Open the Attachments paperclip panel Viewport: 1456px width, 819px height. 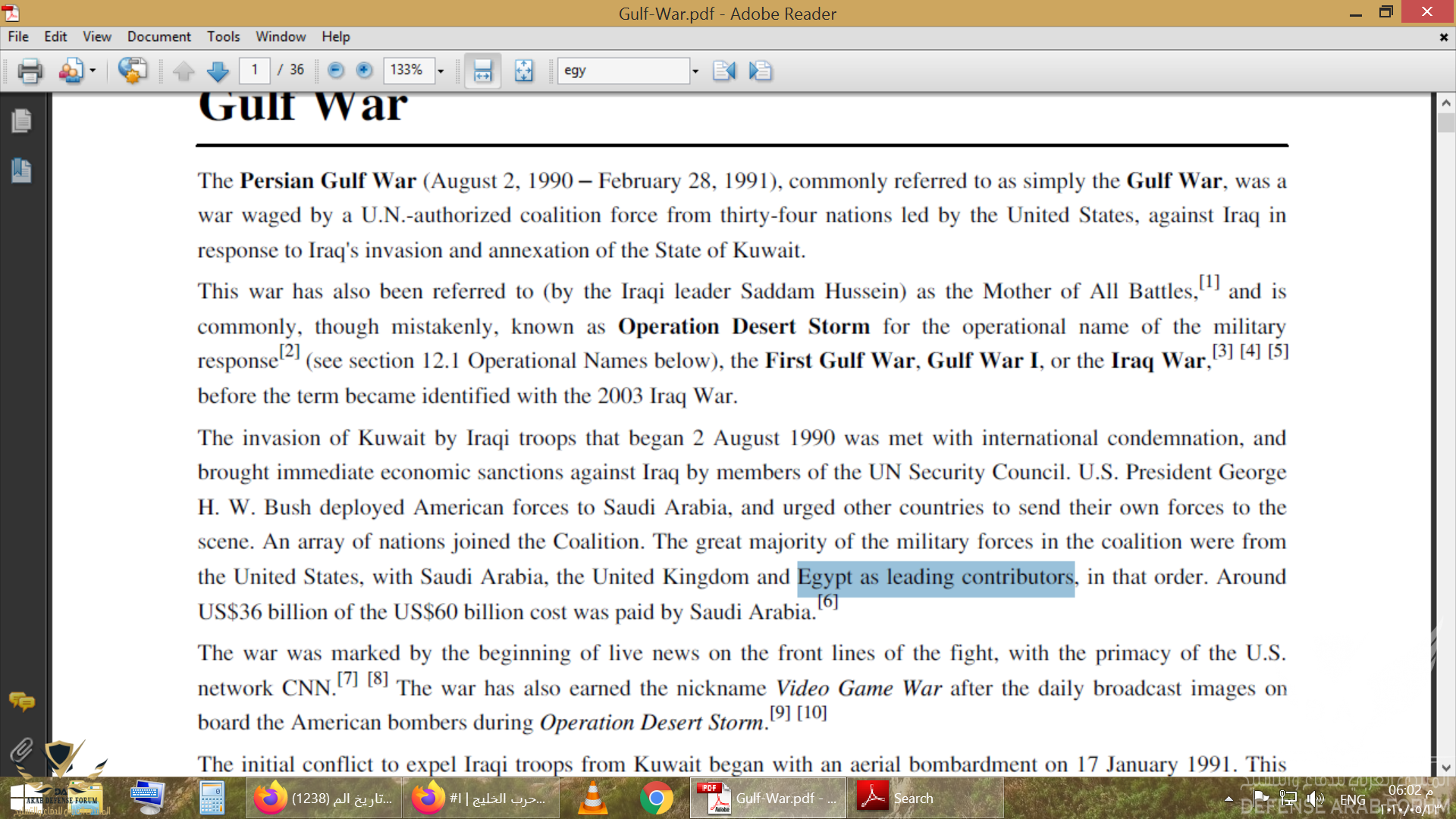21,751
